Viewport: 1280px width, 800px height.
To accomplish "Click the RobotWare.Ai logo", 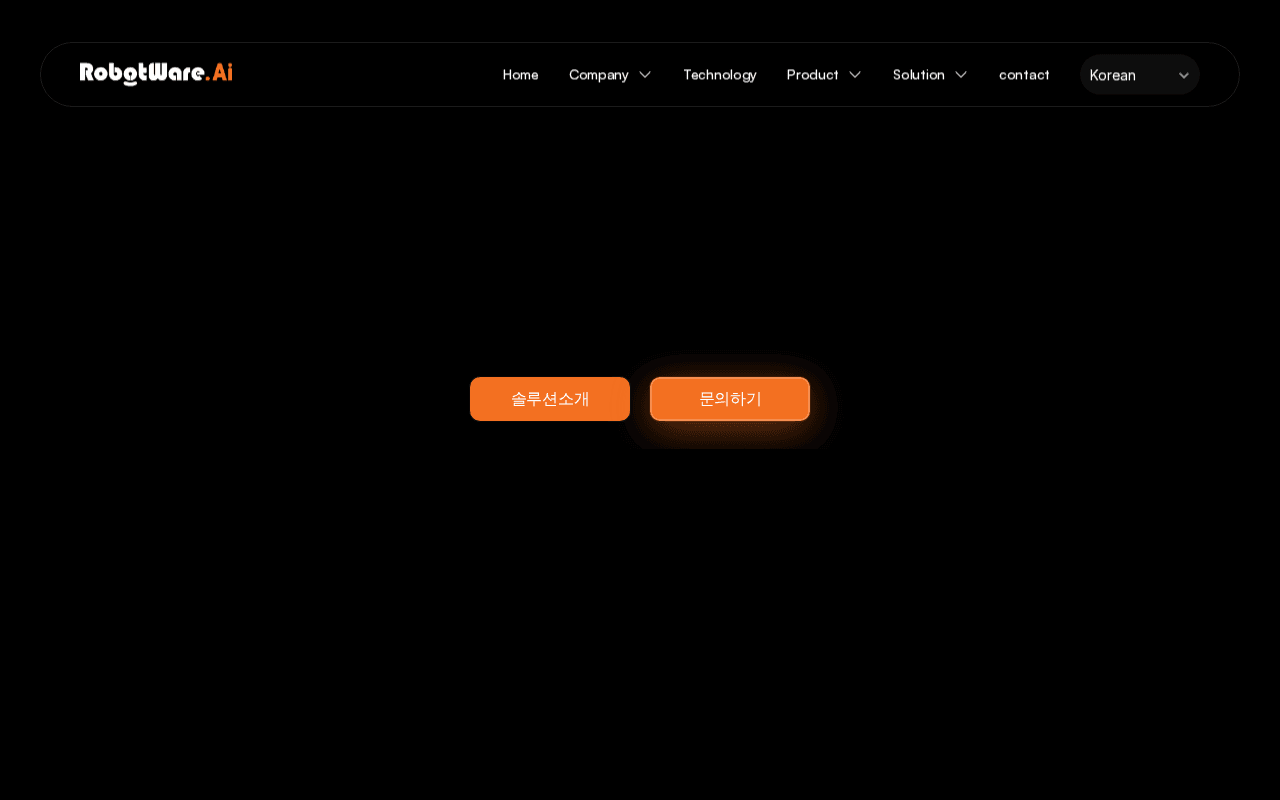I will [x=156, y=74].
